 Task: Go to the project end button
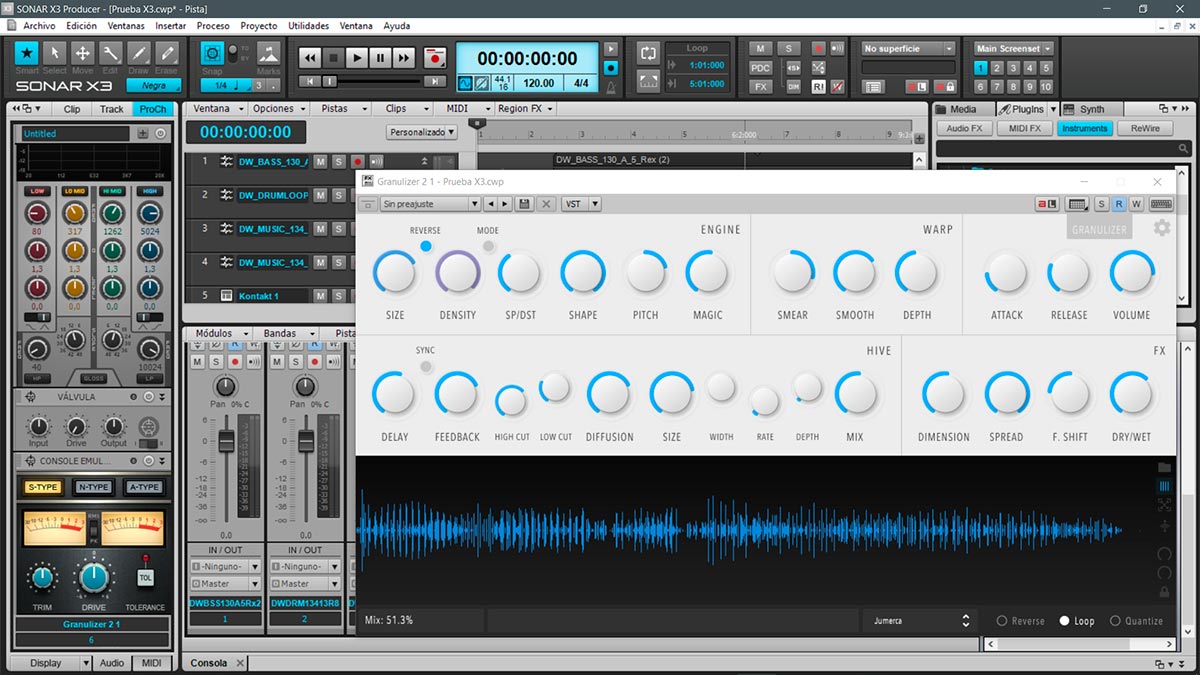point(434,81)
